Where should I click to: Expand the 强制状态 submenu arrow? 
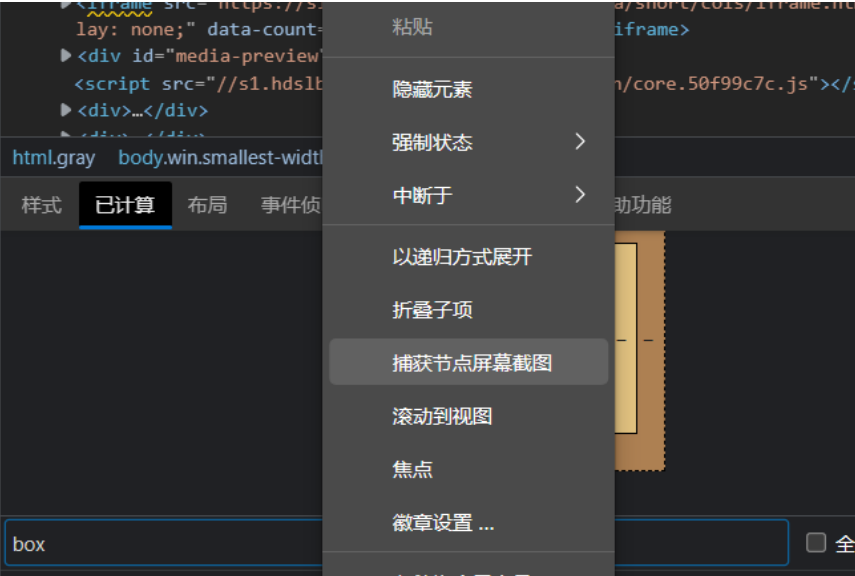click(580, 142)
